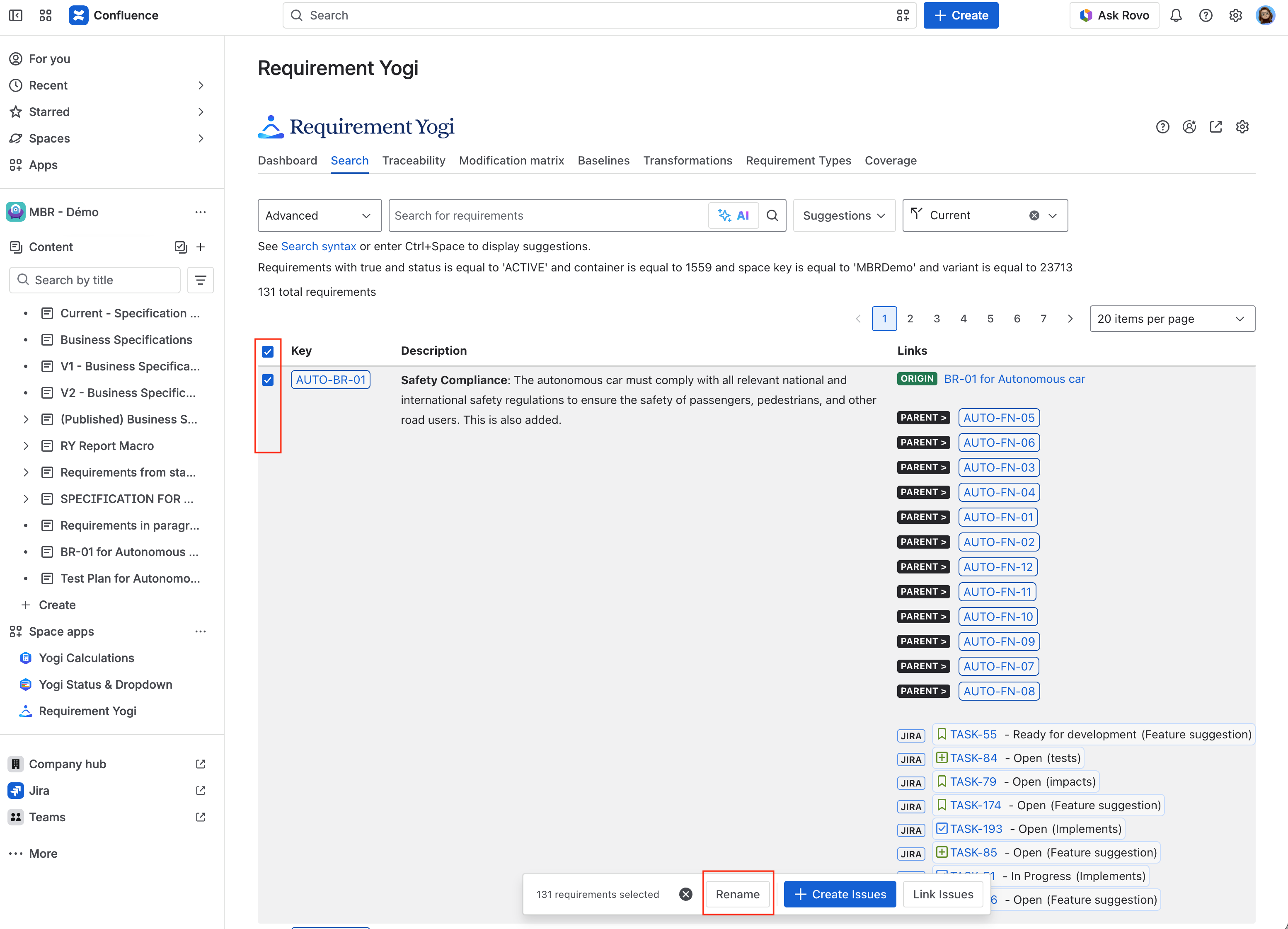The height and width of the screenshot is (929, 1288).
Task: Click the Requirement Yogi user permissions icon
Action: pyautogui.click(x=1189, y=127)
